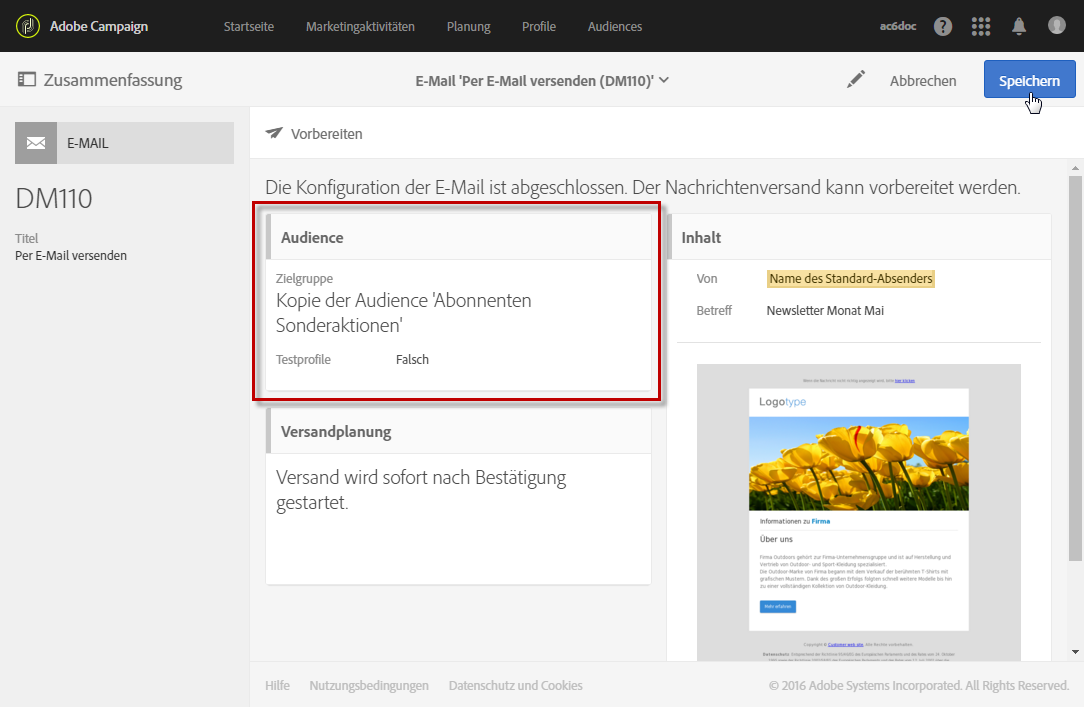Viewport: 1084px width, 707px height.
Task: Expand the E-Mail title dropdown chevron
Action: 664,80
